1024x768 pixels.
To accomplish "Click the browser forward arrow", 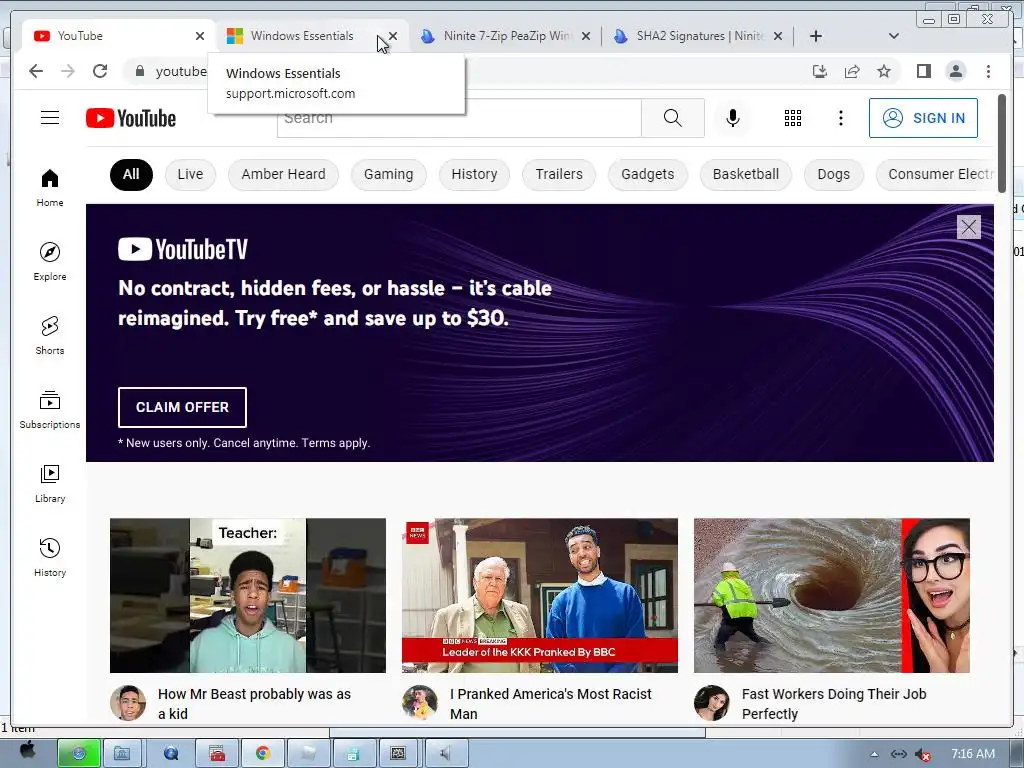I will [68, 71].
